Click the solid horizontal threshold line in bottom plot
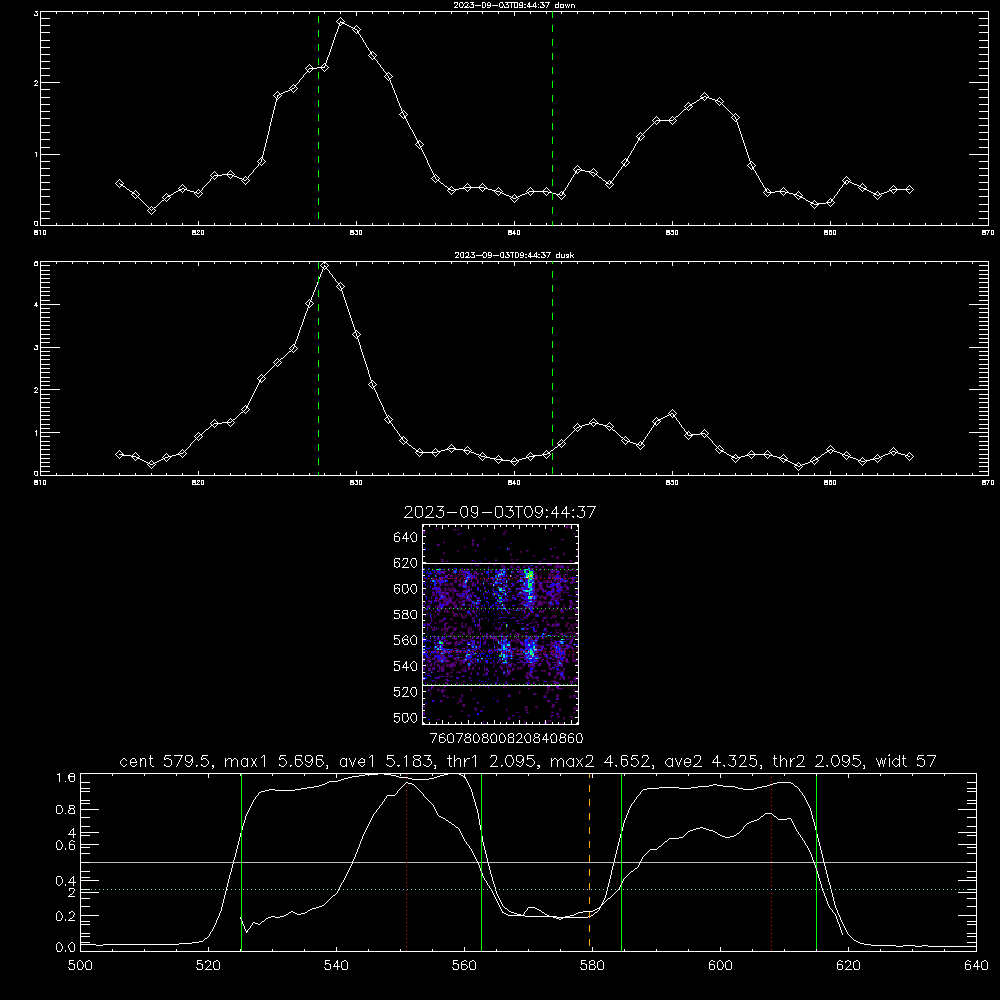The width and height of the screenshot is (1000, 1000). [x=528, y=862]
